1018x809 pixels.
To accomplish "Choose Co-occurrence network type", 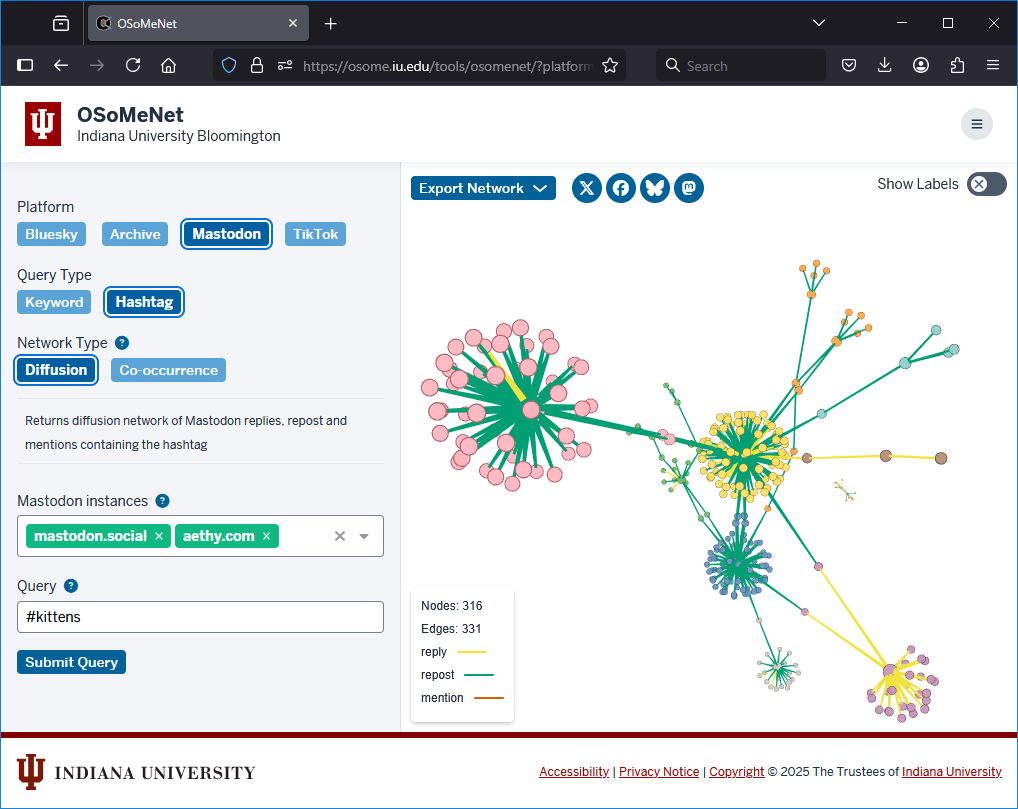I will tap(168, 370).
